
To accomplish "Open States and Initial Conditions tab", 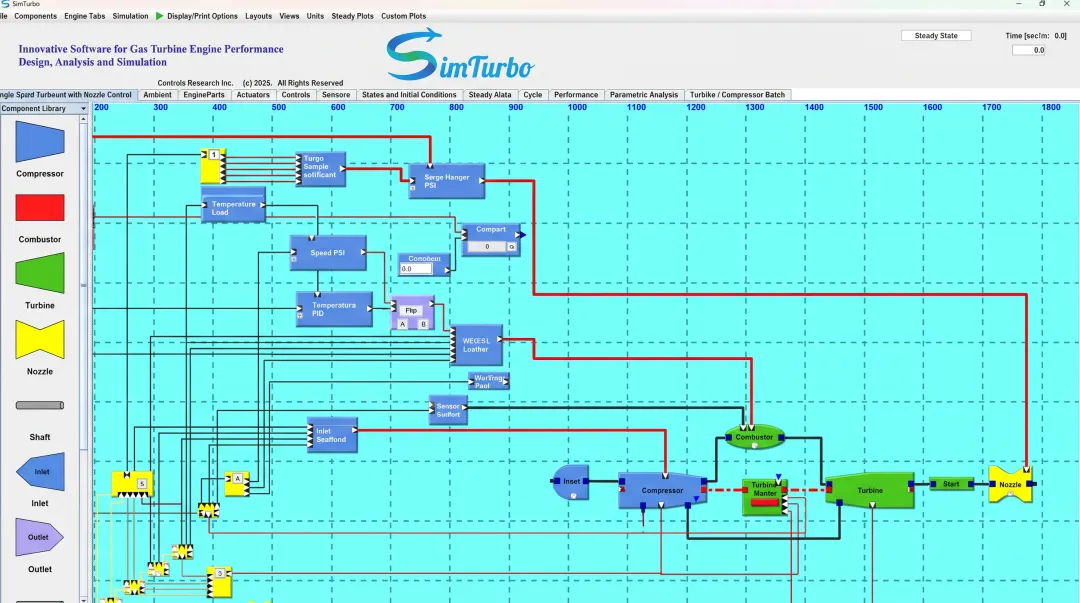I will (409, 94).
